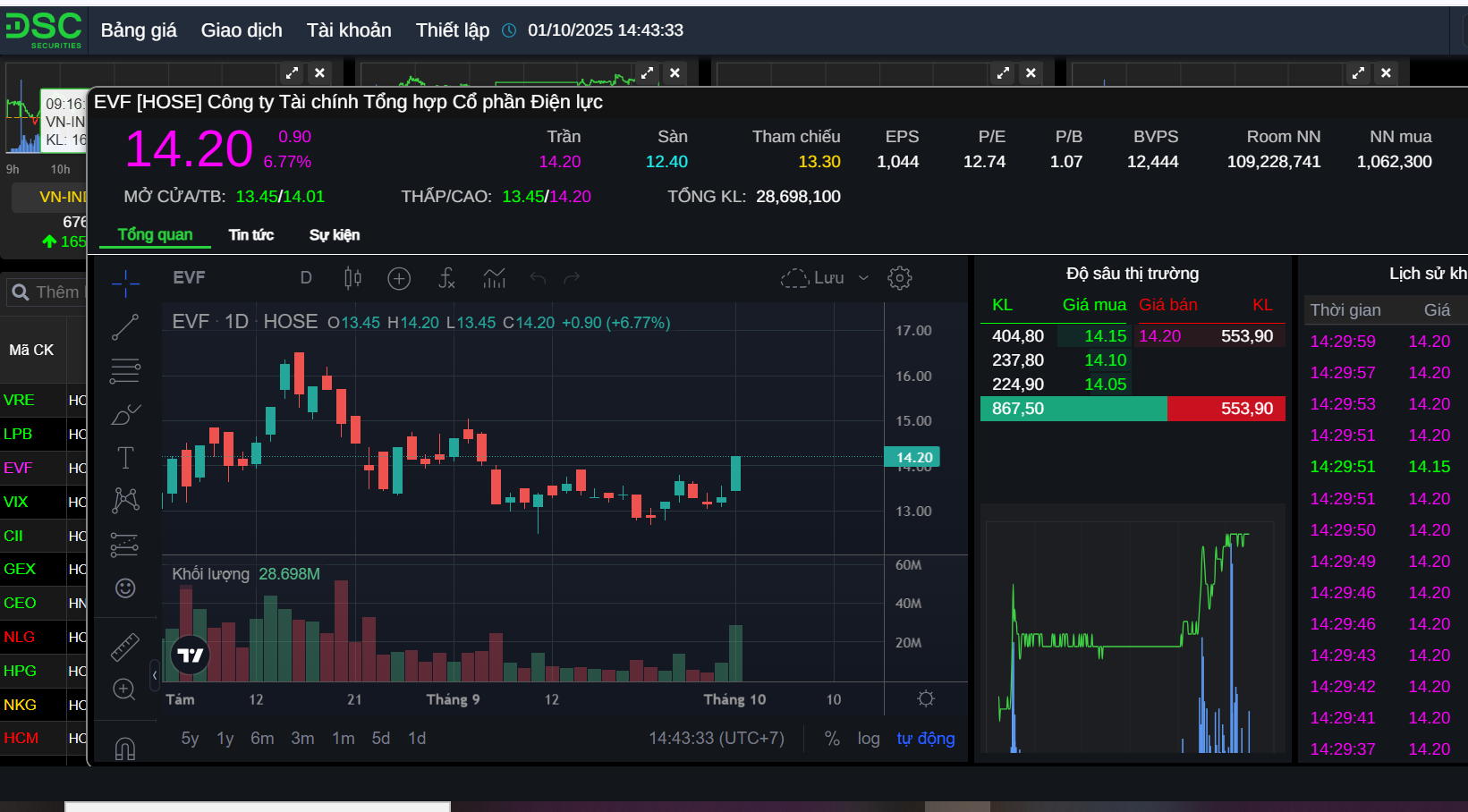Add a compare symbol with plus icon
1468x812 pixels.
tap(399, 278)
